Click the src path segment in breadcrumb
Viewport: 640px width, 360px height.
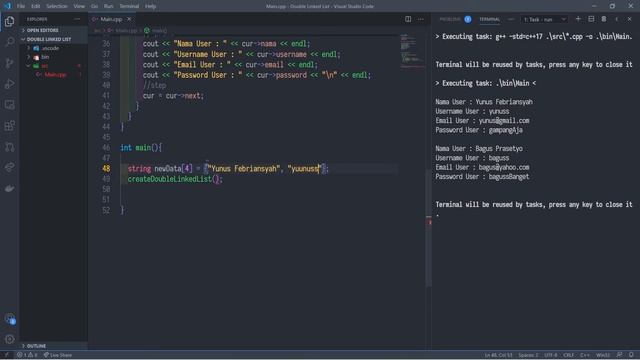pyautogui.click(x=97, y=31)
